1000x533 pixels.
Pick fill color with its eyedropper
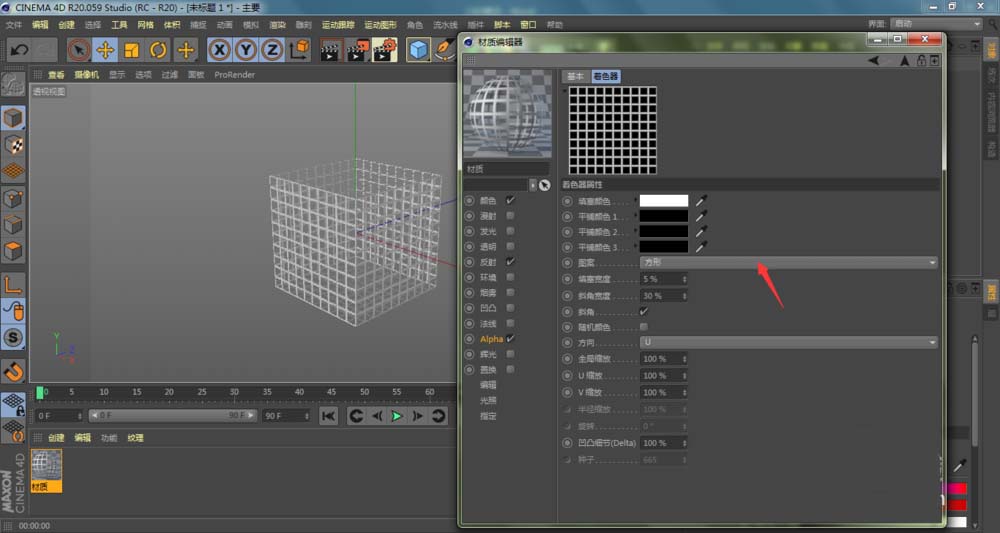[x=702, y=201]
